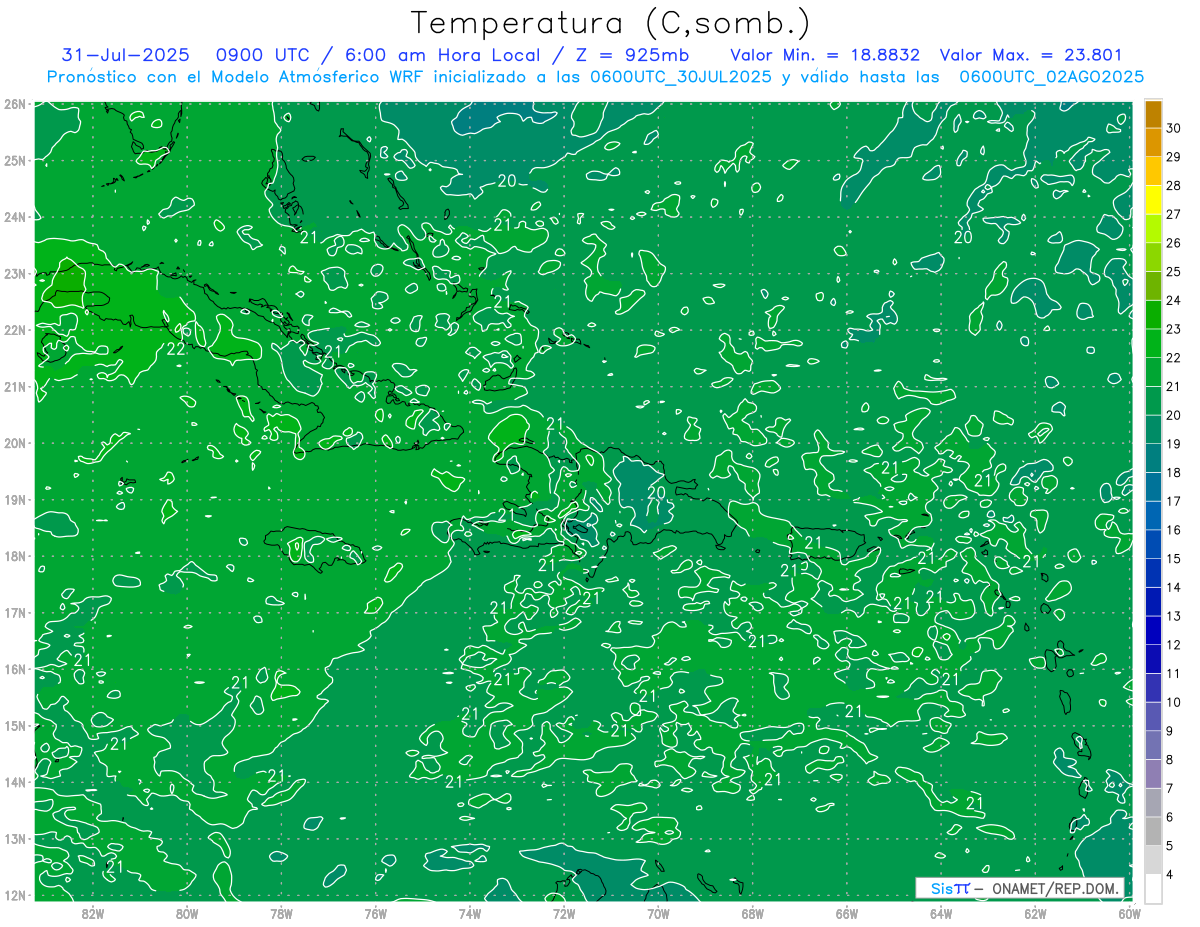Click the "16N" latitude axis label
The width and height of the screenshot is (1200, 927).
pos(14,669)
